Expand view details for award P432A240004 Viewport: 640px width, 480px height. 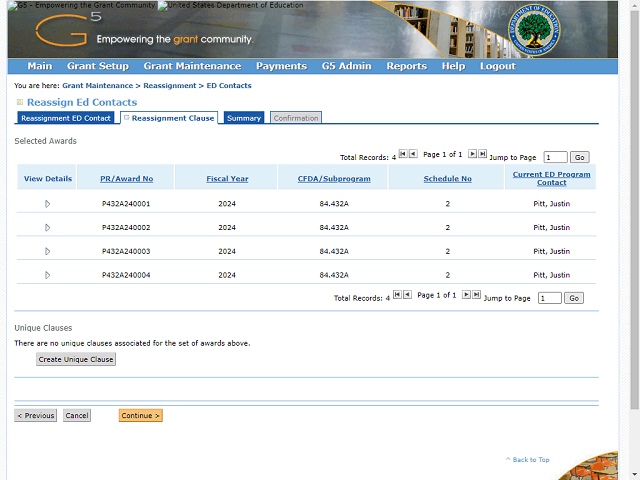click(47, 275)
